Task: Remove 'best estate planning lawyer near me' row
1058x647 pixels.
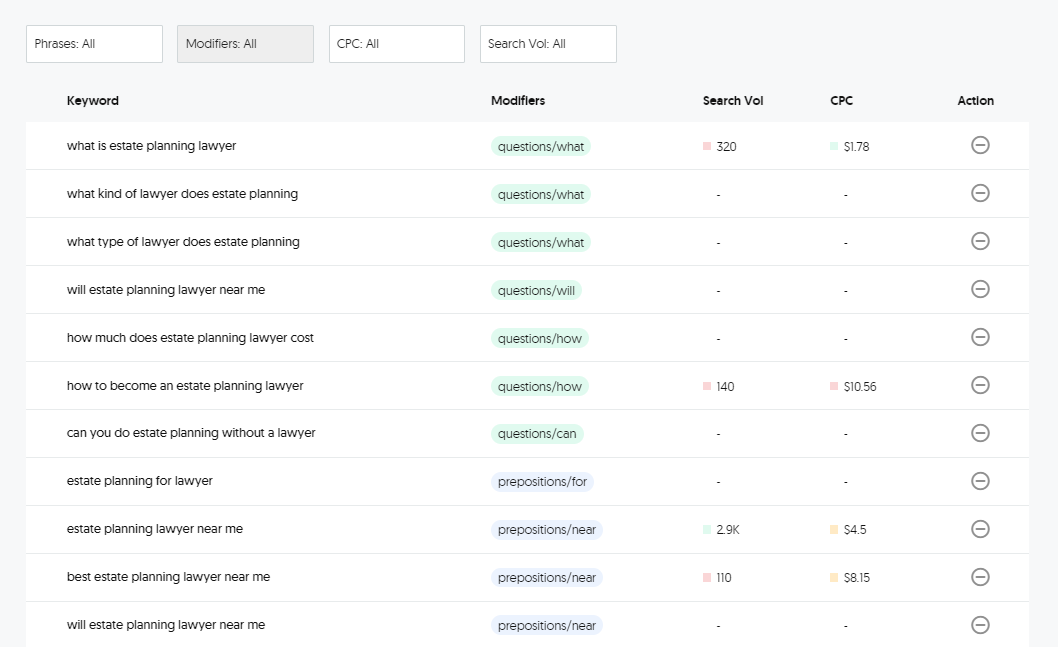Action: point(980,577)
